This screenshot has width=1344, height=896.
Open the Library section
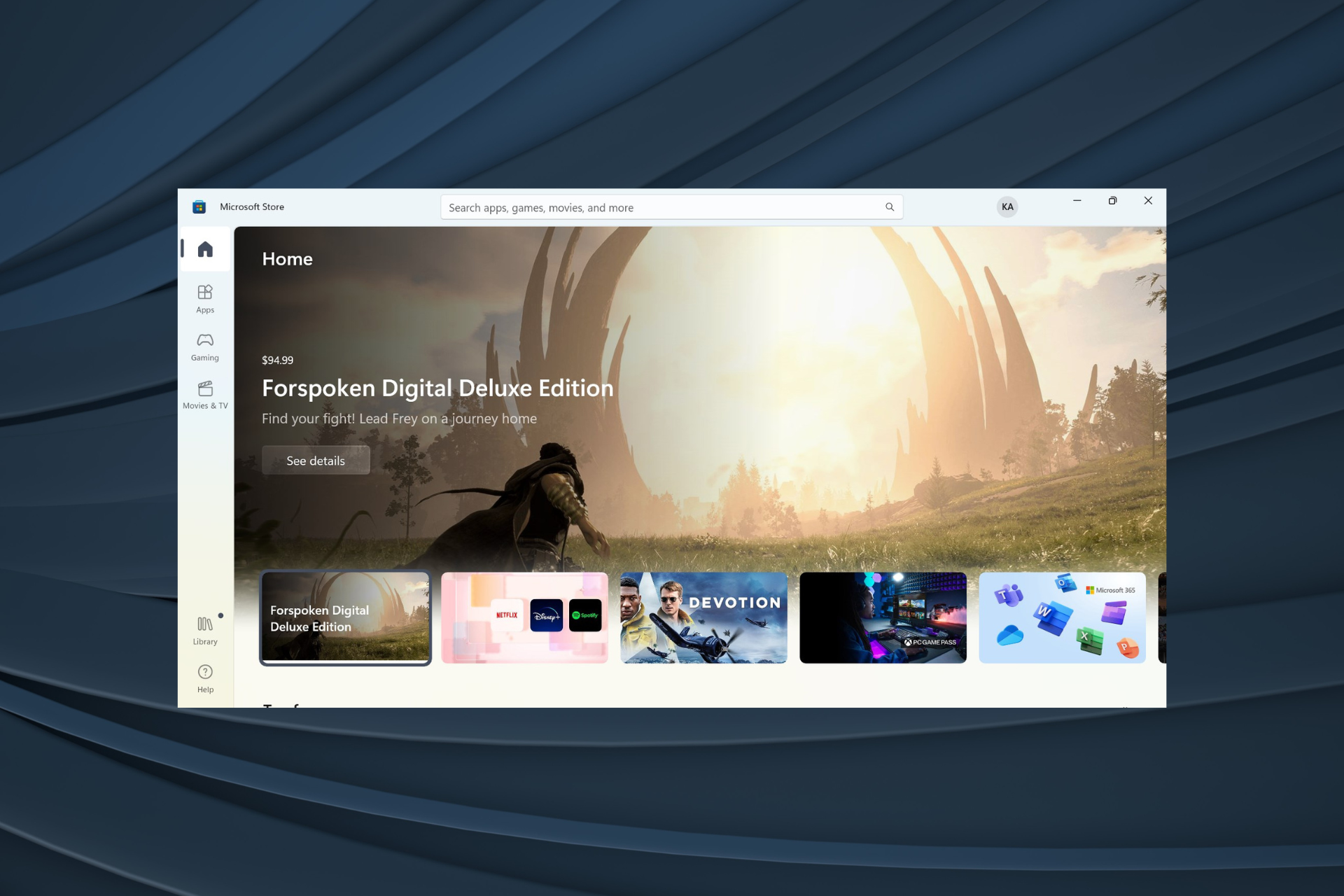205,631
